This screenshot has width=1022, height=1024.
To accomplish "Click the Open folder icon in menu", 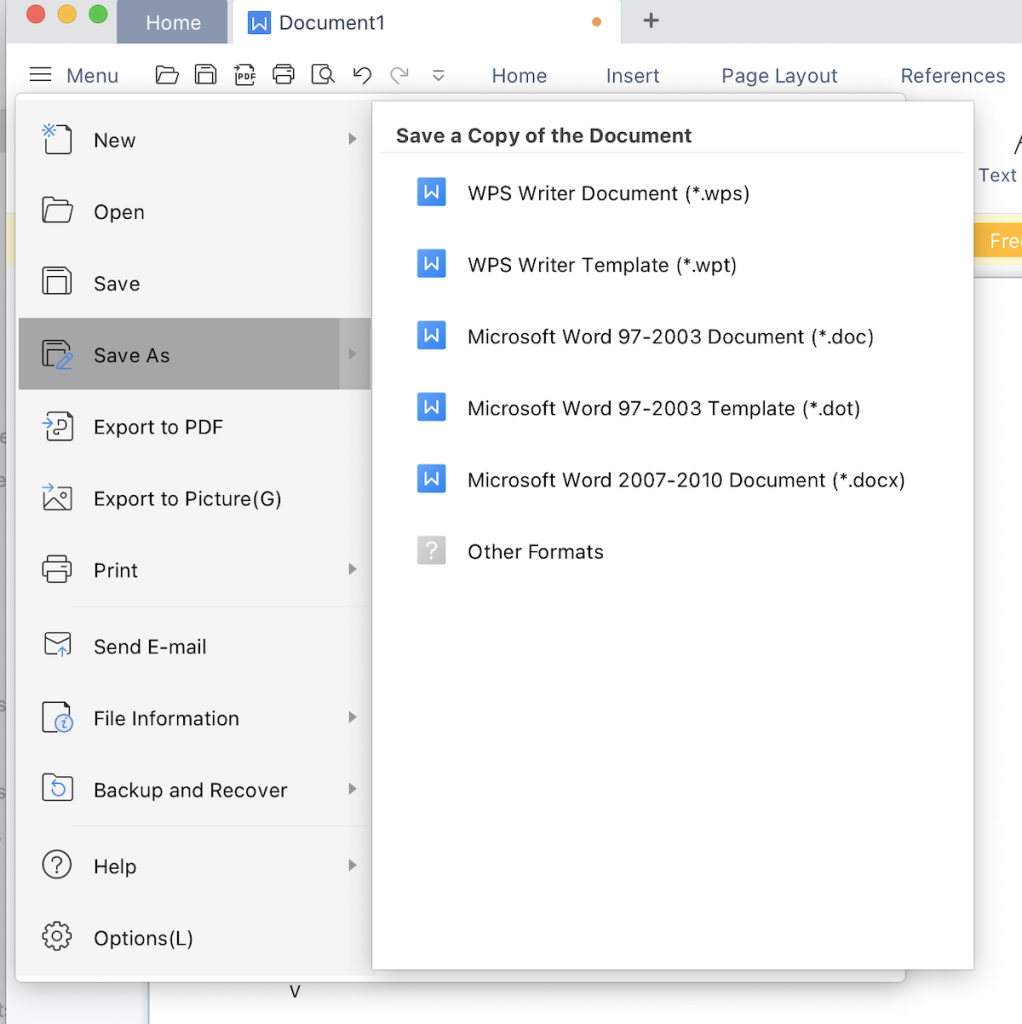I will (x=57, y=210).
